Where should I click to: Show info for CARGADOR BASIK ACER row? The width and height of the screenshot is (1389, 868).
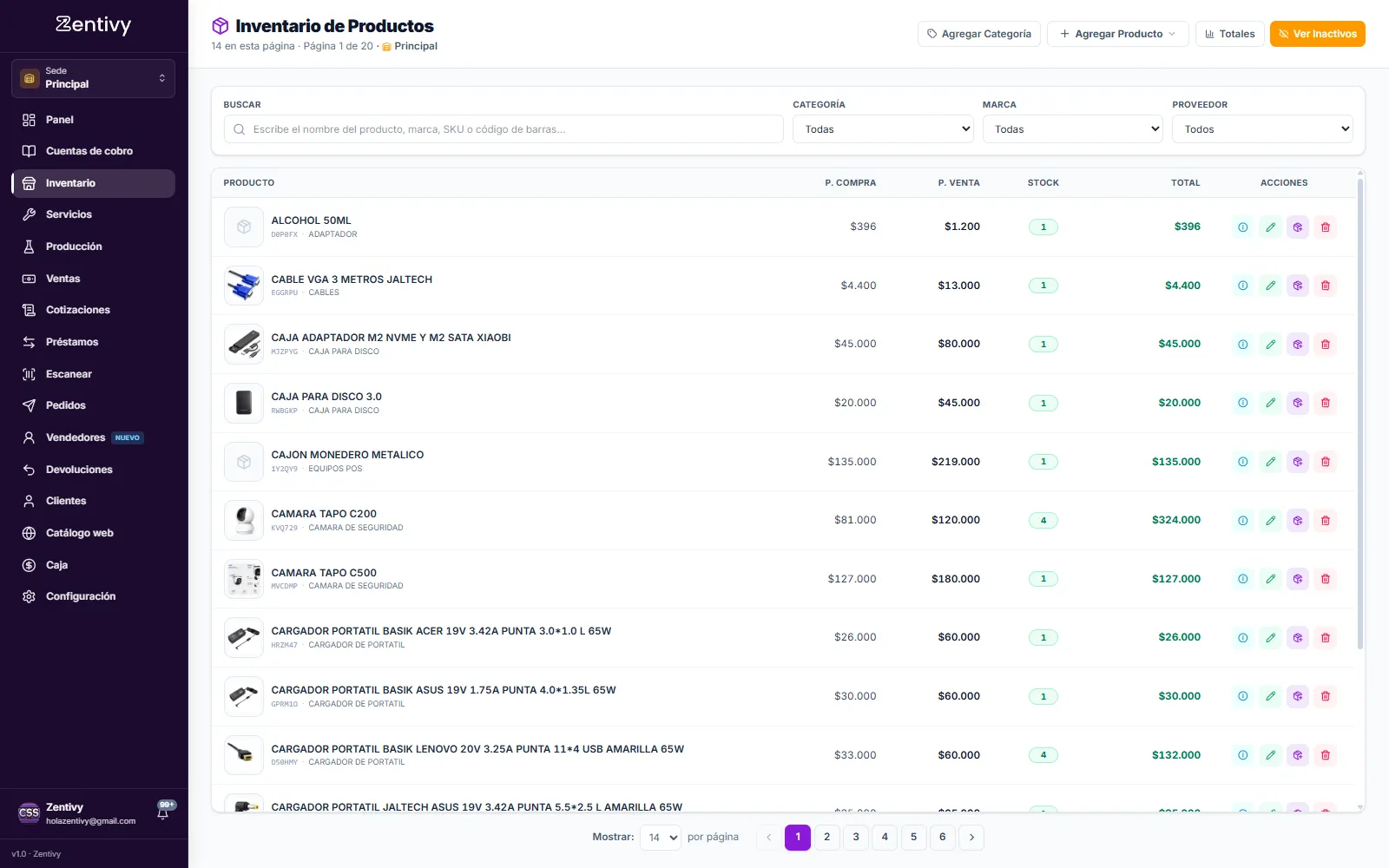pyautogui.click(x=1243, y=638)
